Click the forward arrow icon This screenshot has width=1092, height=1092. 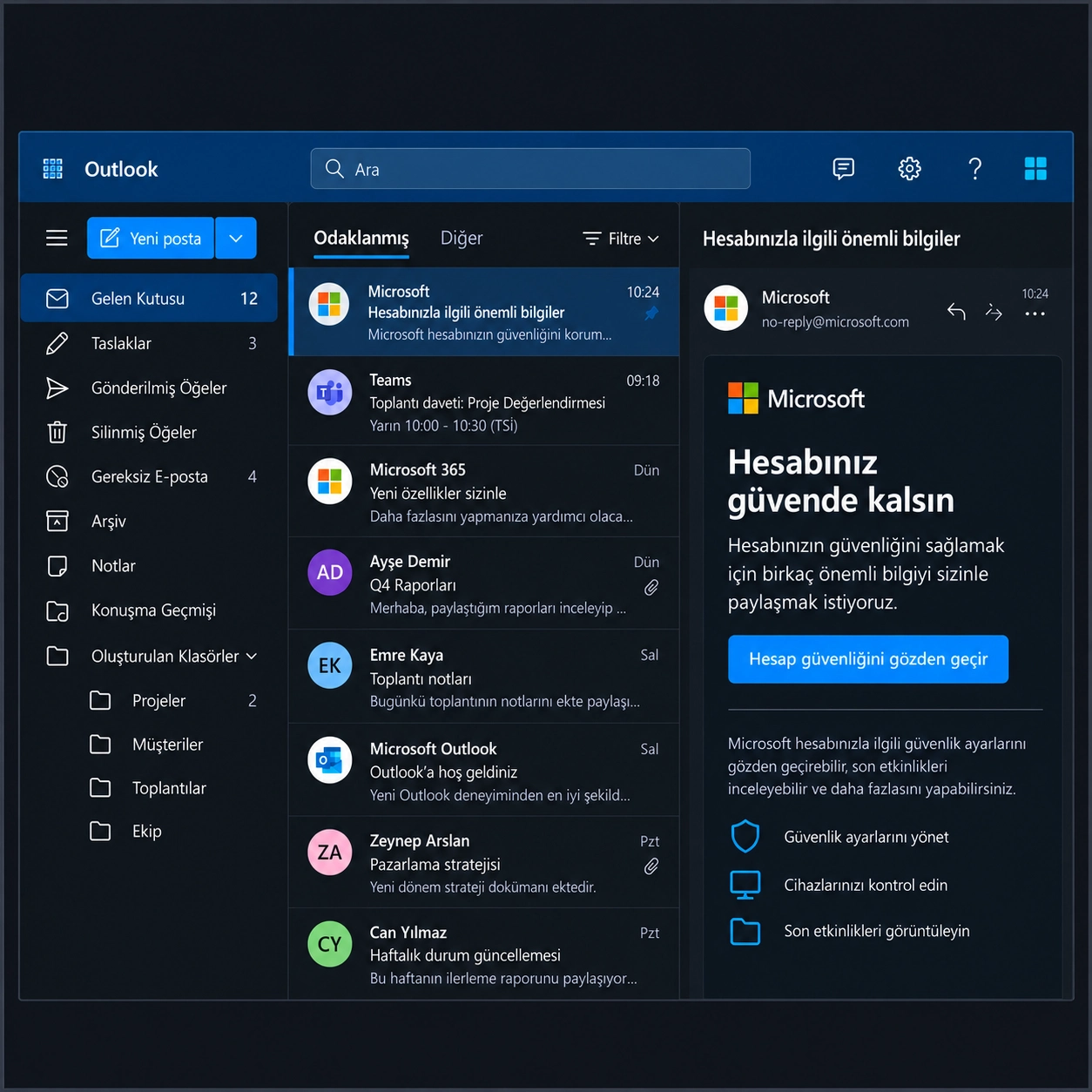[994, 312]
